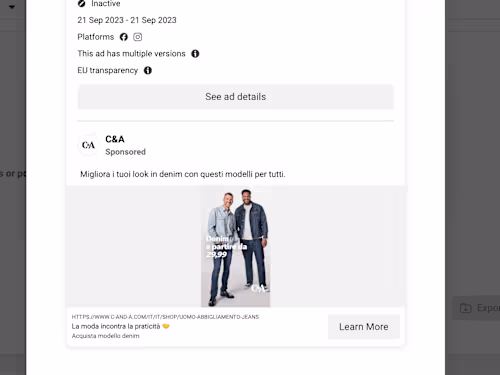The height and width of the screenshot is (375, 500).
Task: Click La moda incontra la praticità headline
Action: [116, 326]
